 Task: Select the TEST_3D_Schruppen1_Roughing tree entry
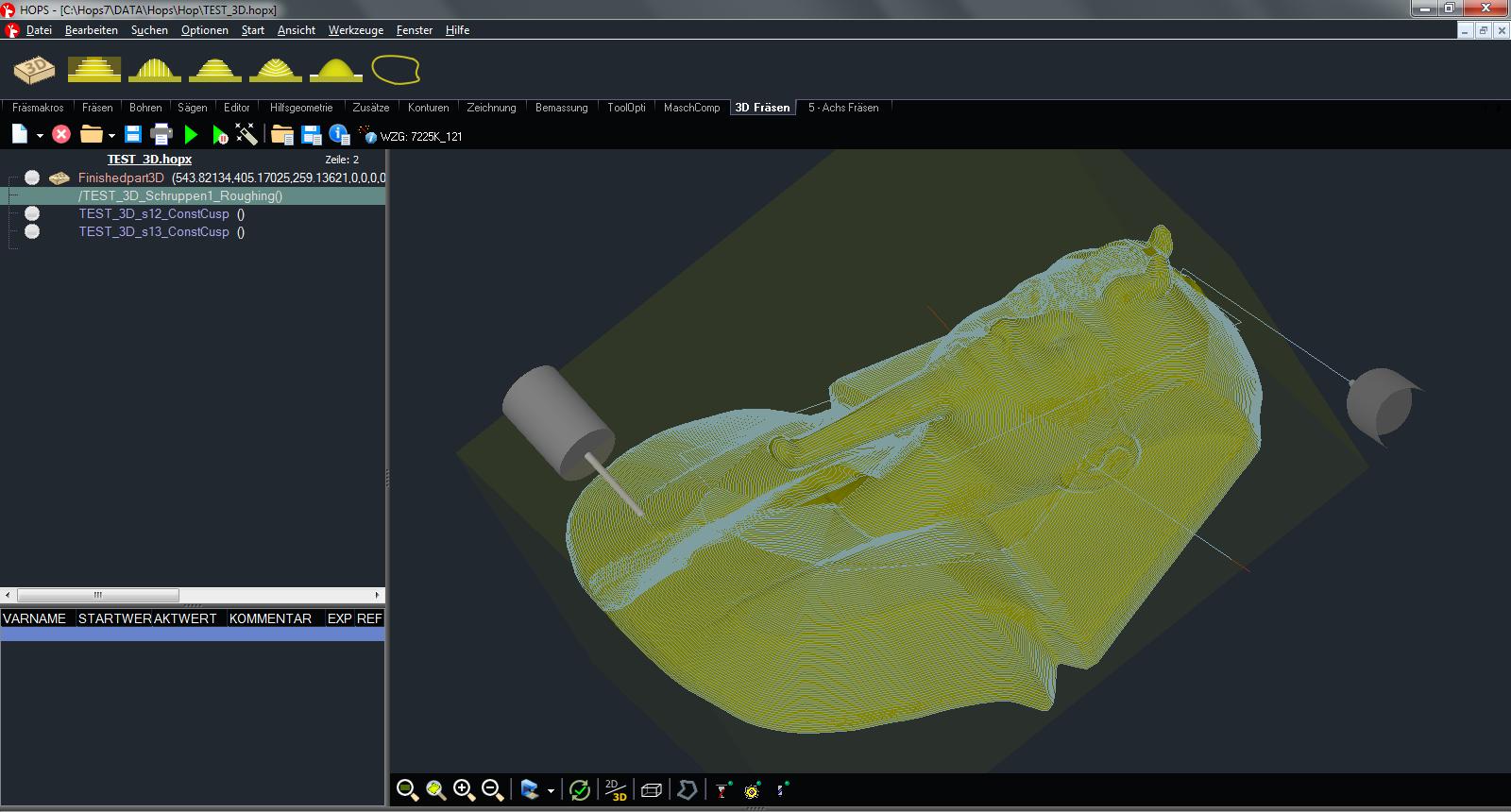click(x=180, y=196)
